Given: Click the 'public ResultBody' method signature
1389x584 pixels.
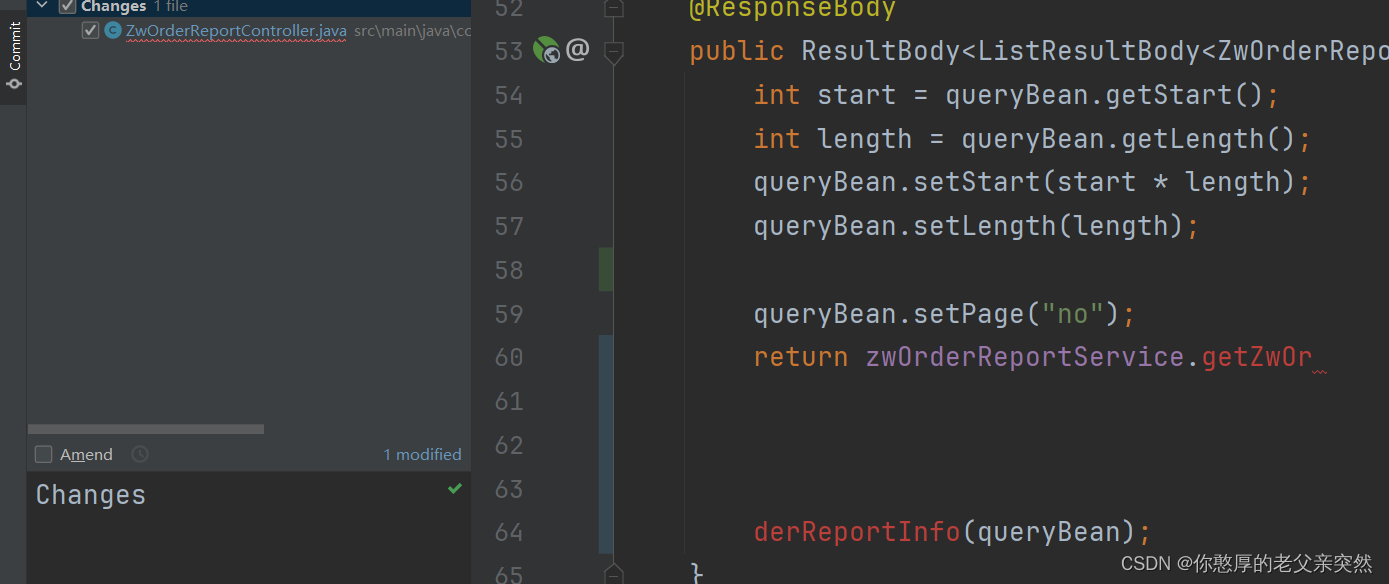Looking at the screenshot, I should pos(1039,52).
